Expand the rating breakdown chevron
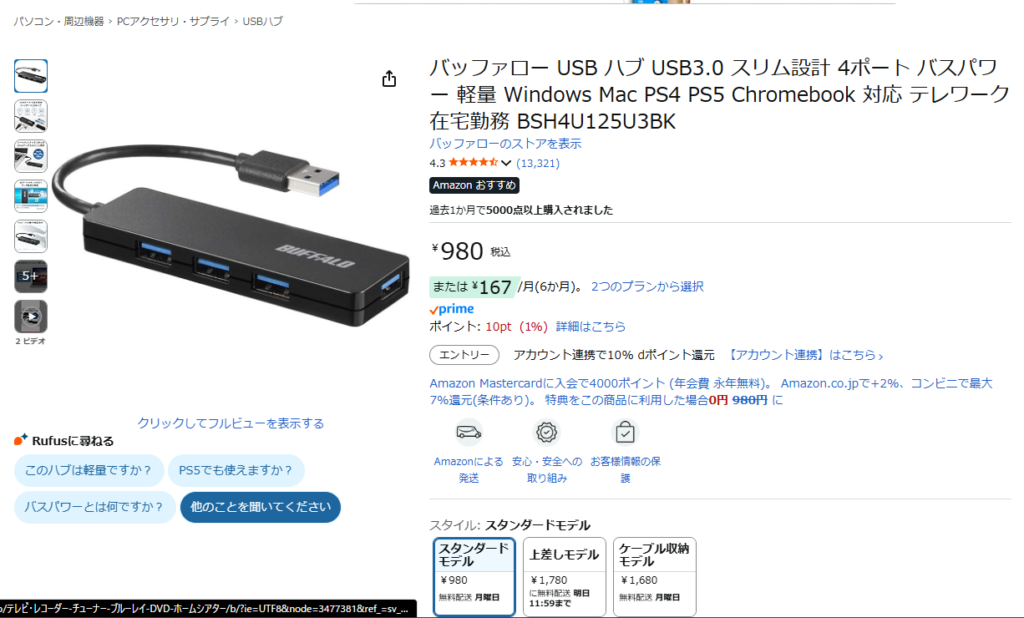 [x=506, y=163]
